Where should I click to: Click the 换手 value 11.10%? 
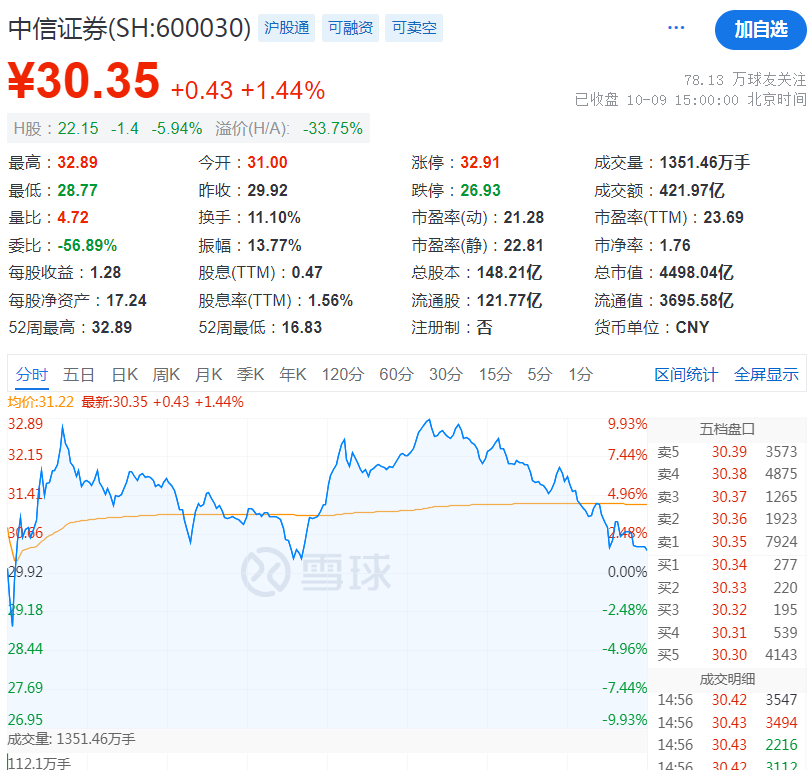pos(274,217)
